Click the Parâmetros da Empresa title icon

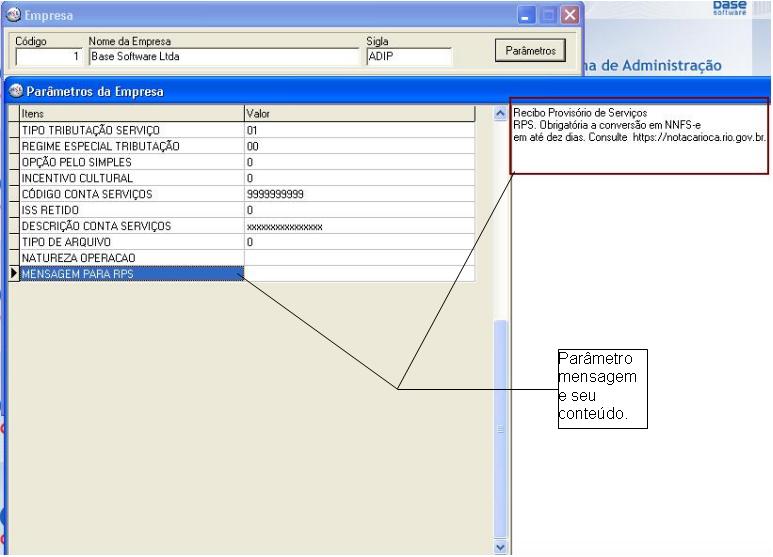point(14,91)
